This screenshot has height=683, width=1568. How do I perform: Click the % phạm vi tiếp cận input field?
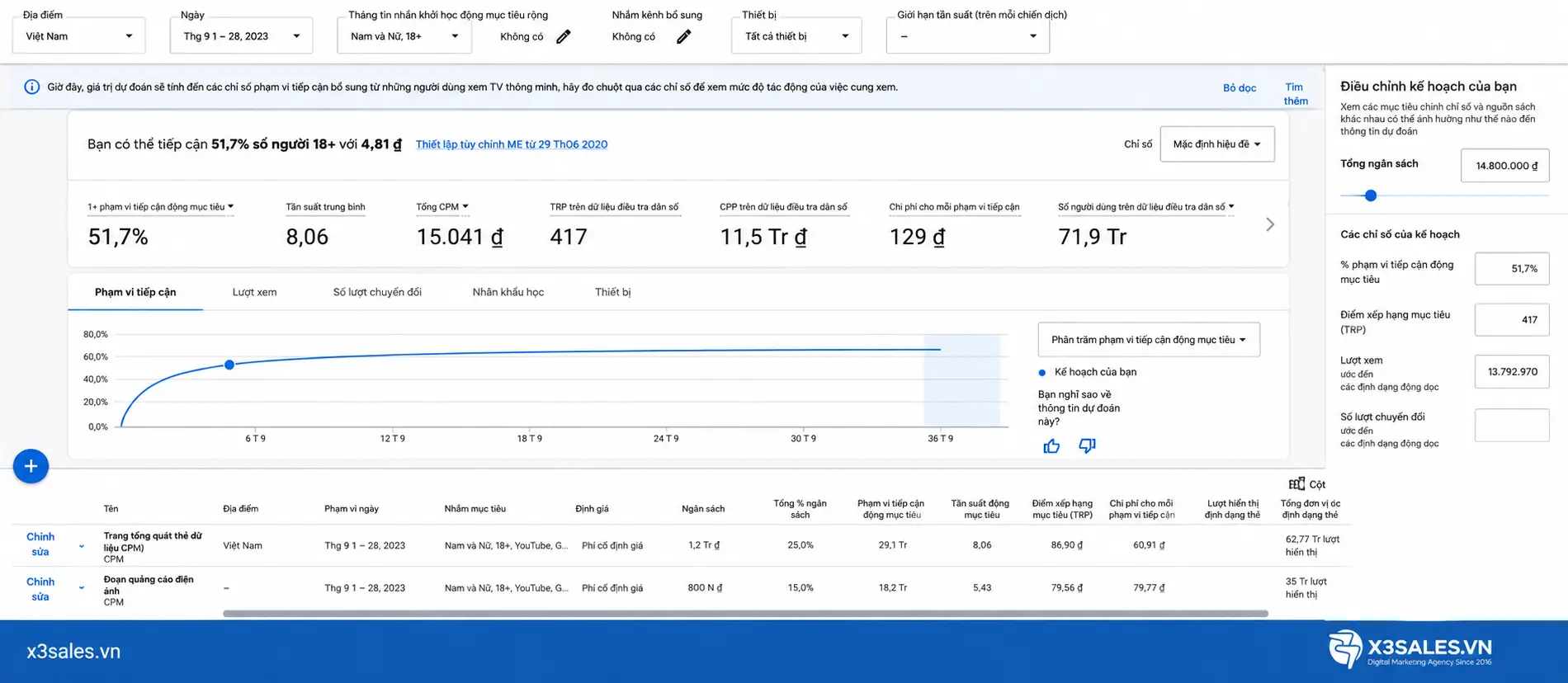coord(1512,269)
